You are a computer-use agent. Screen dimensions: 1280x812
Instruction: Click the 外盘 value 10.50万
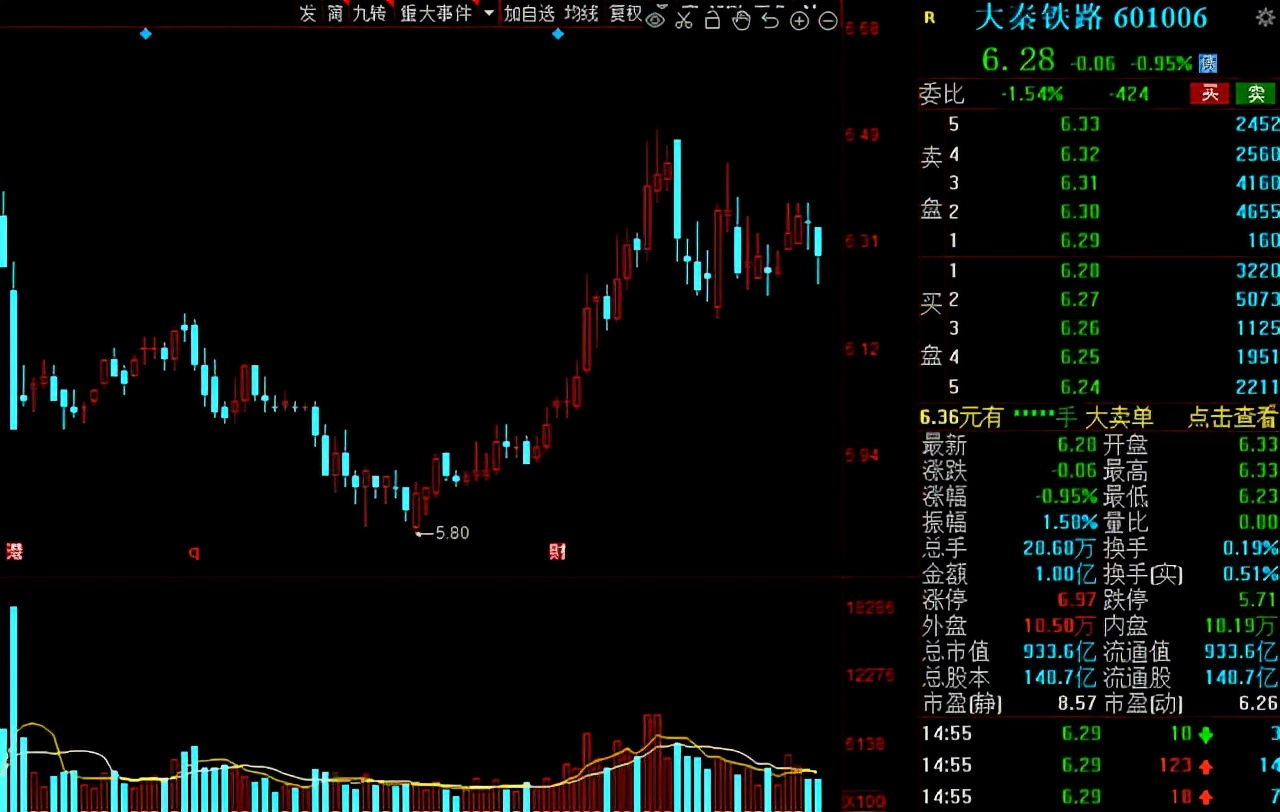click(1061, 626)
